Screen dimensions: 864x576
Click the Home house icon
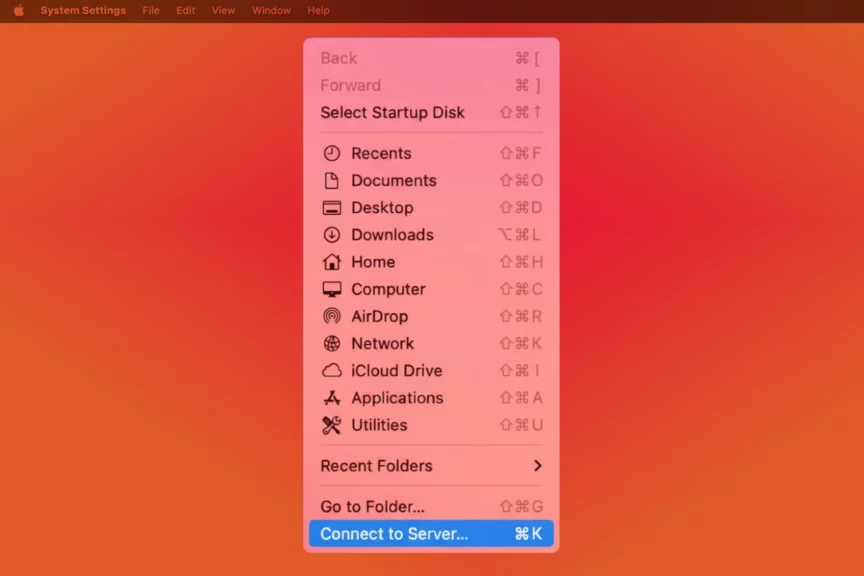[332, 262]
